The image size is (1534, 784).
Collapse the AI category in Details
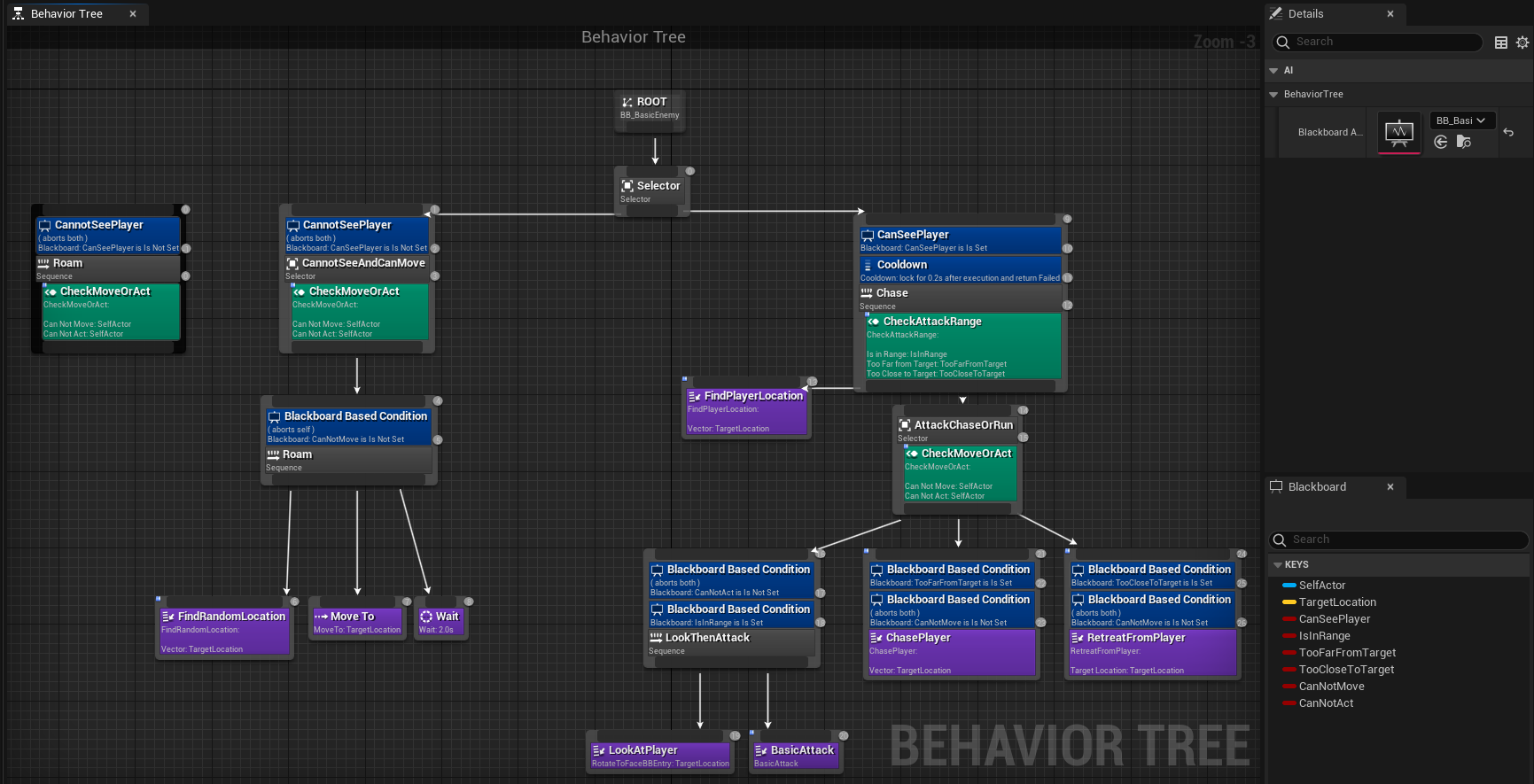[1274, 71]
